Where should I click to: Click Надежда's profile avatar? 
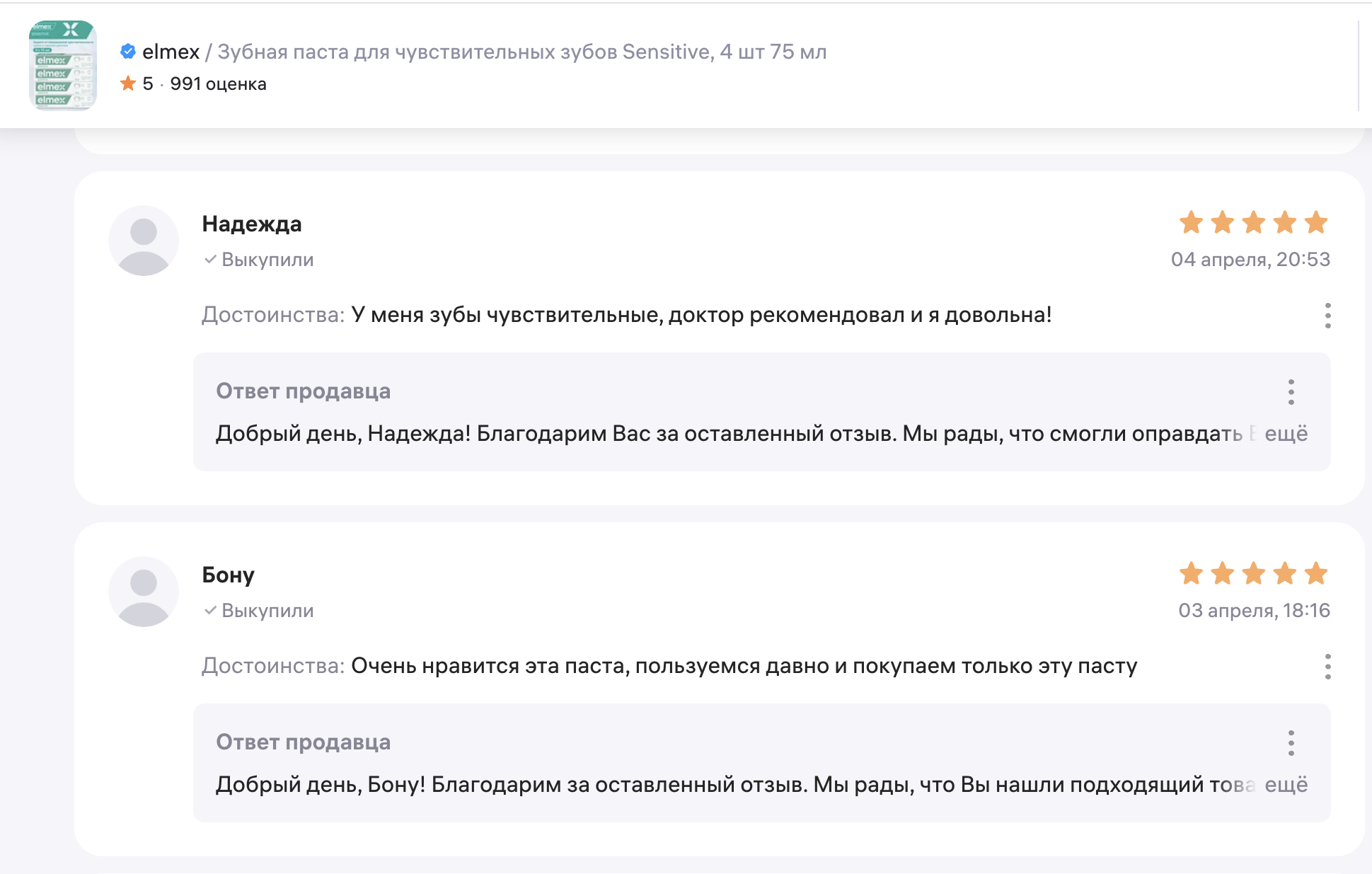click(144, 241)
